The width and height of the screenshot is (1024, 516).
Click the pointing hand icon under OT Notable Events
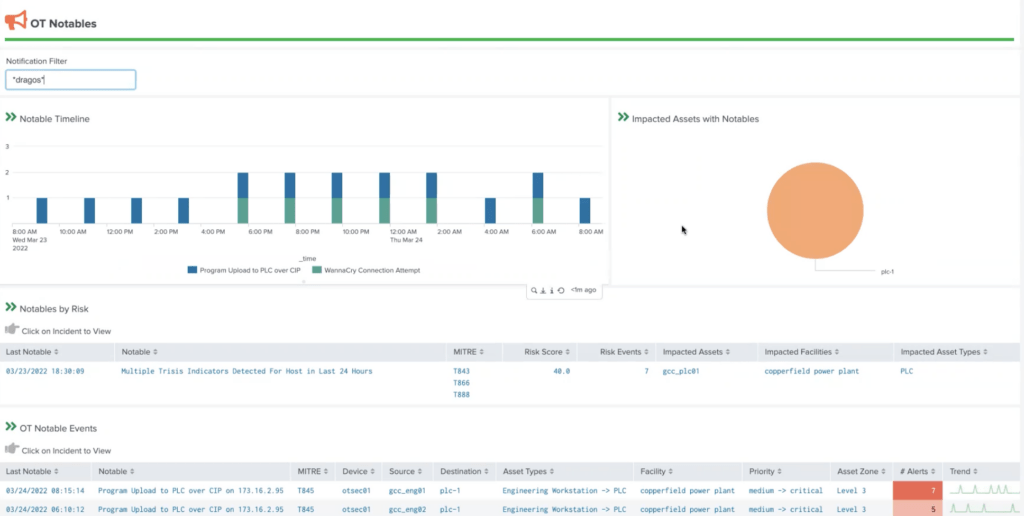(12, 449)
